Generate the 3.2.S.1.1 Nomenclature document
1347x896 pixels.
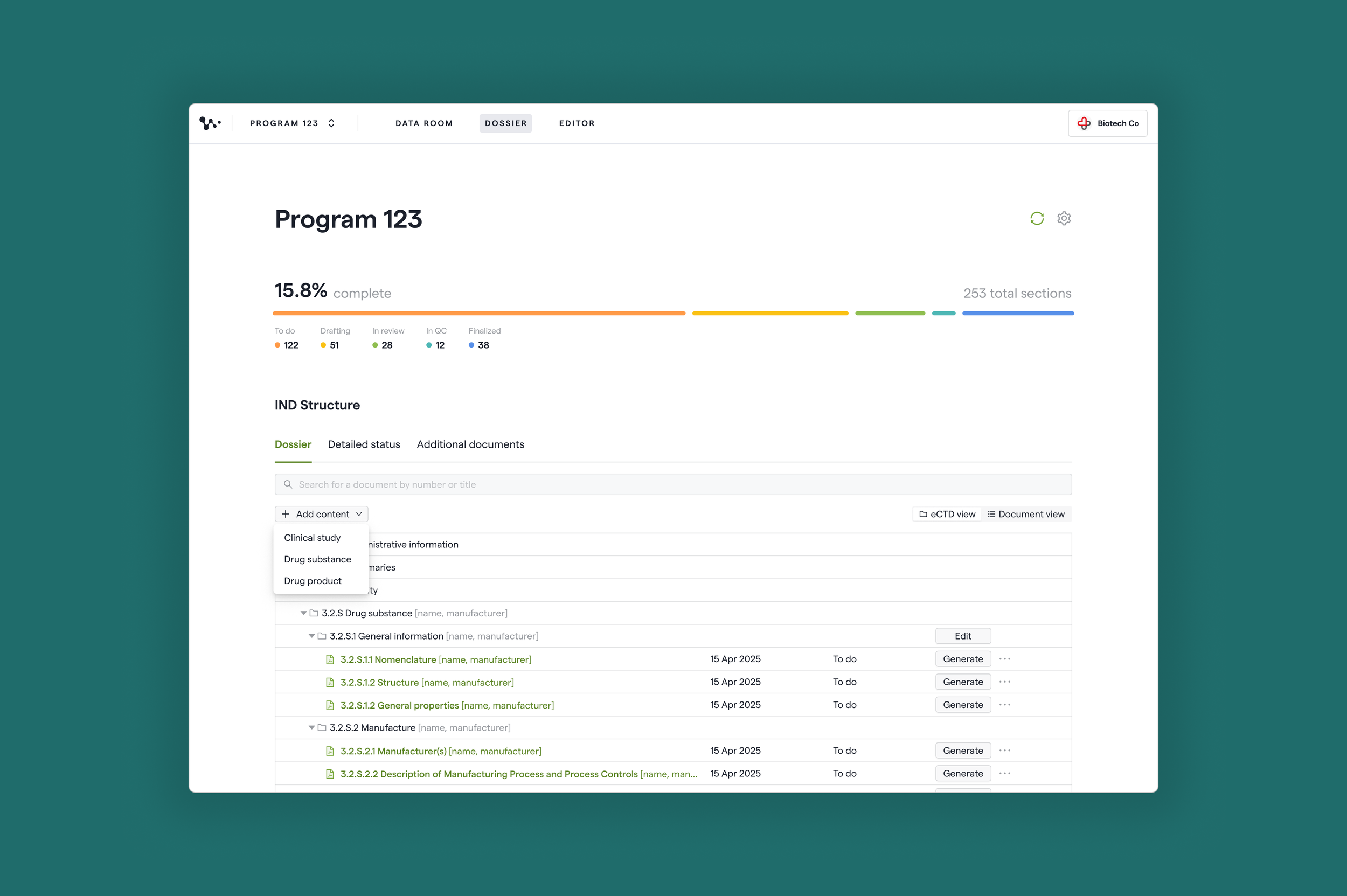pos(963,659)
